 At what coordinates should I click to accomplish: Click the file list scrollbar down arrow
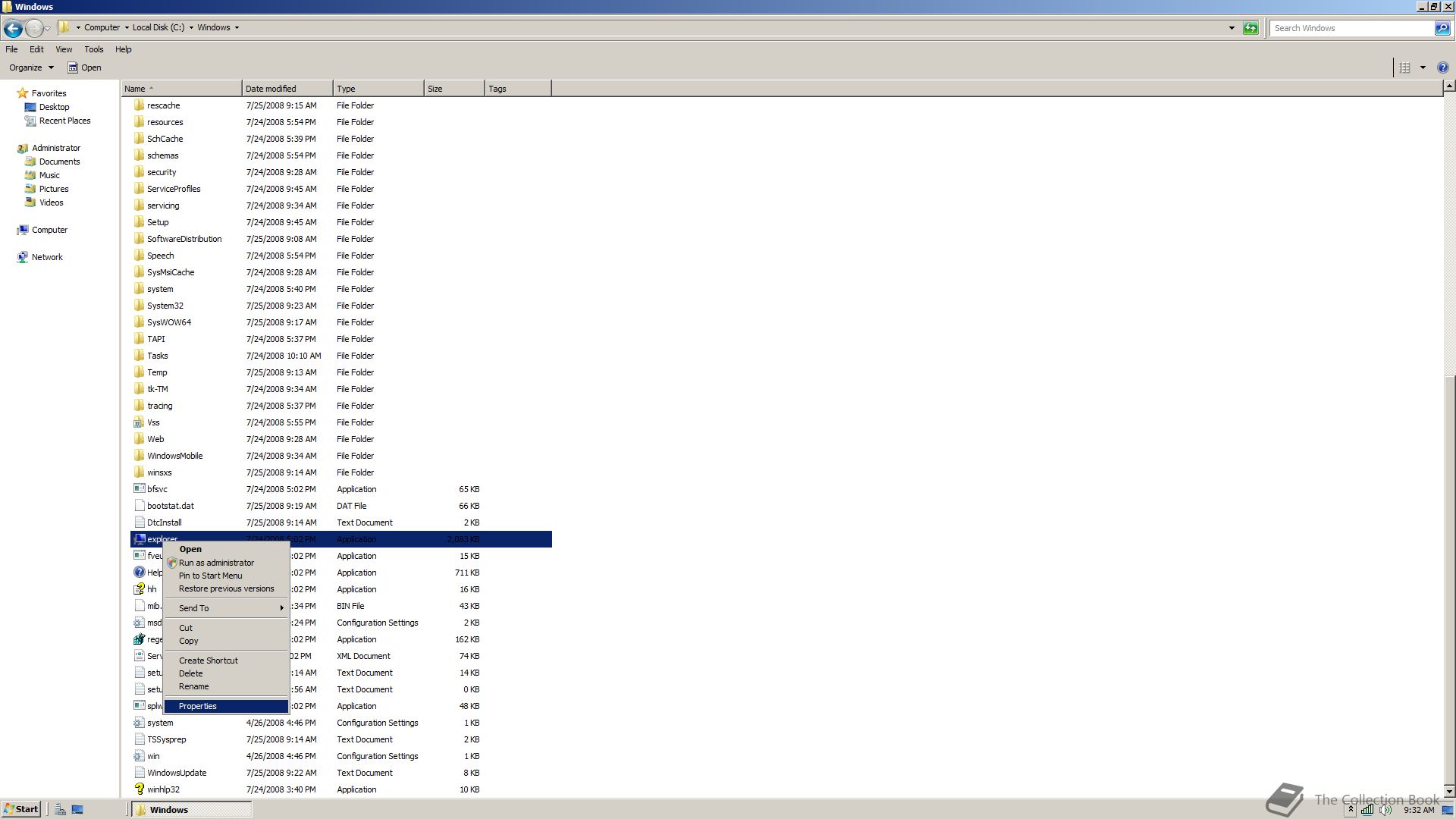click(x=1448, y=792)
